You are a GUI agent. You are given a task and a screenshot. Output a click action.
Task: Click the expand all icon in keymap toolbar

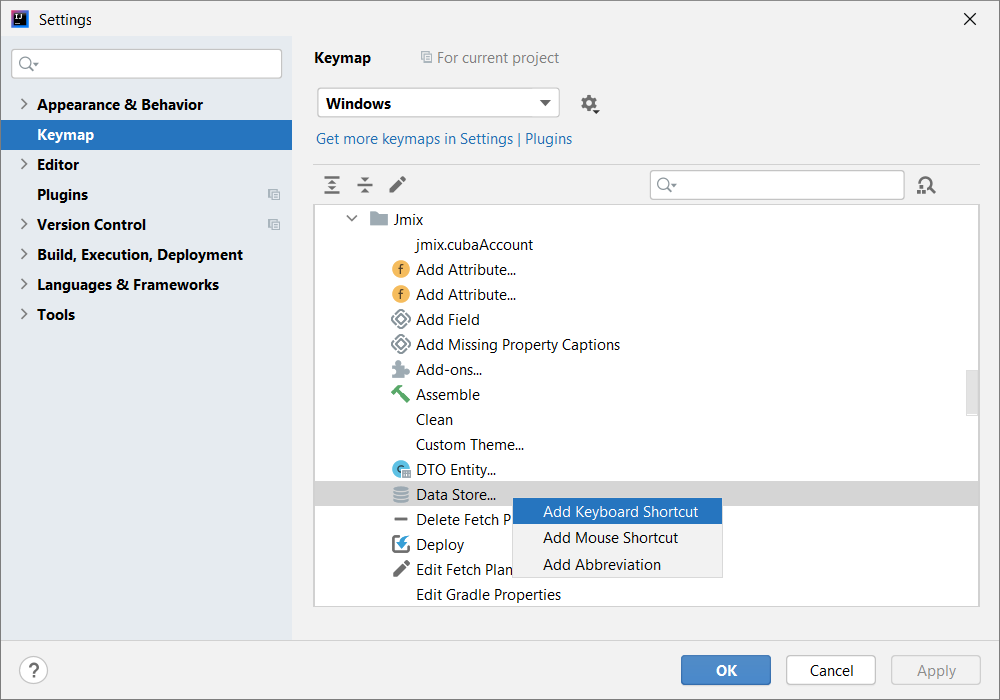point(332,185)
